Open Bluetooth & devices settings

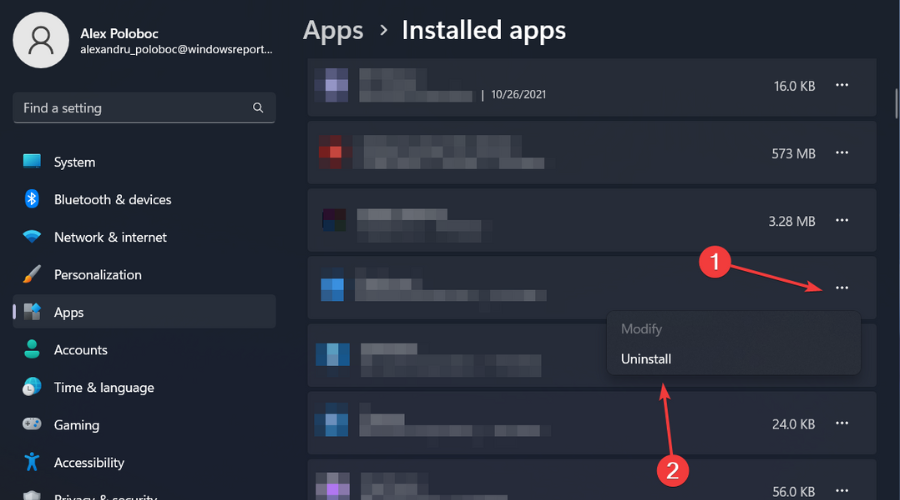112,200
